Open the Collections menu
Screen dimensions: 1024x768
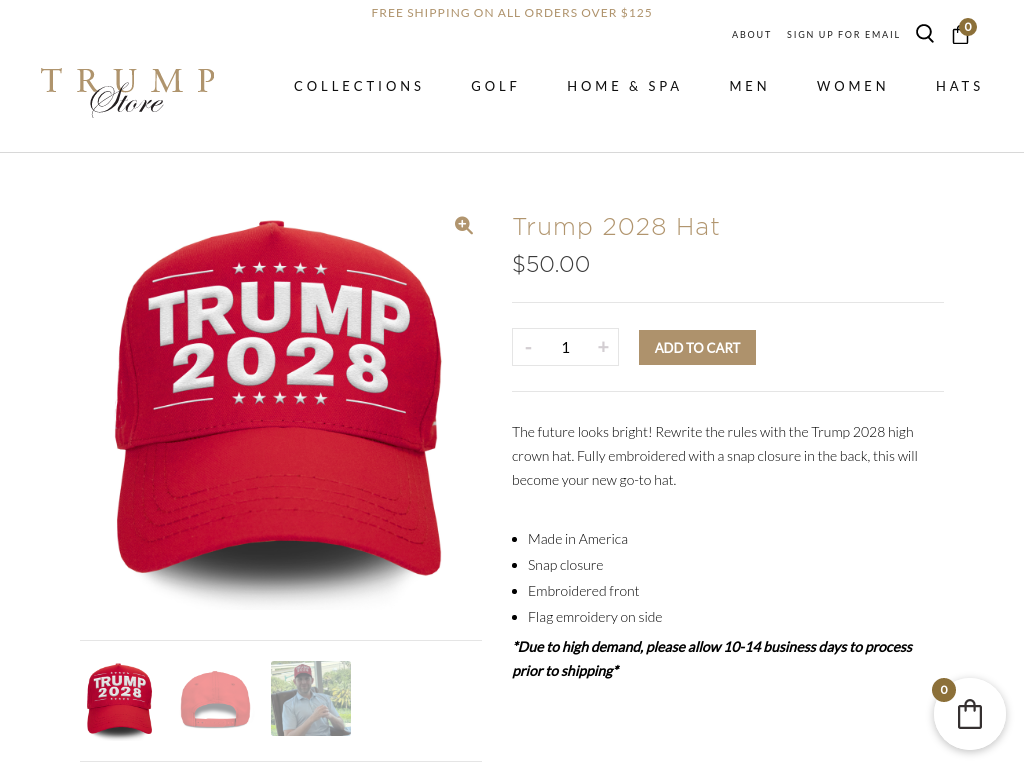(359, 86)
